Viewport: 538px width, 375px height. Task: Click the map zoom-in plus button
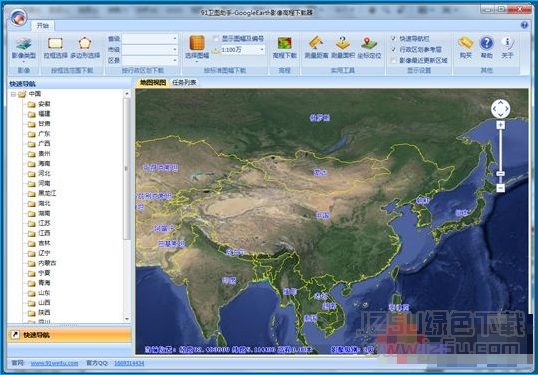(500, 125)
